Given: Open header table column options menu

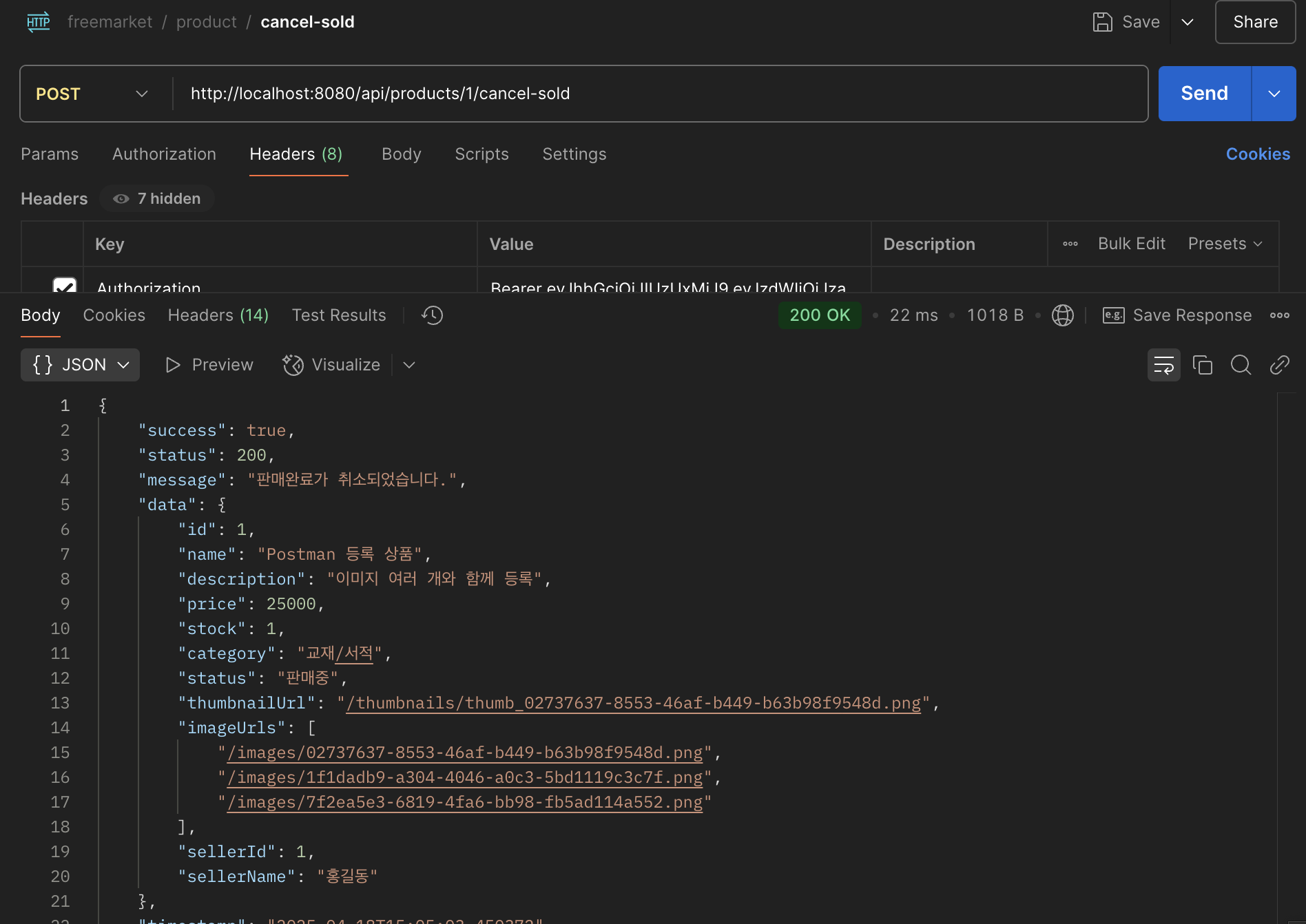Looking at the screenshot, I should pyautogui.click(x=1070, y=244).
